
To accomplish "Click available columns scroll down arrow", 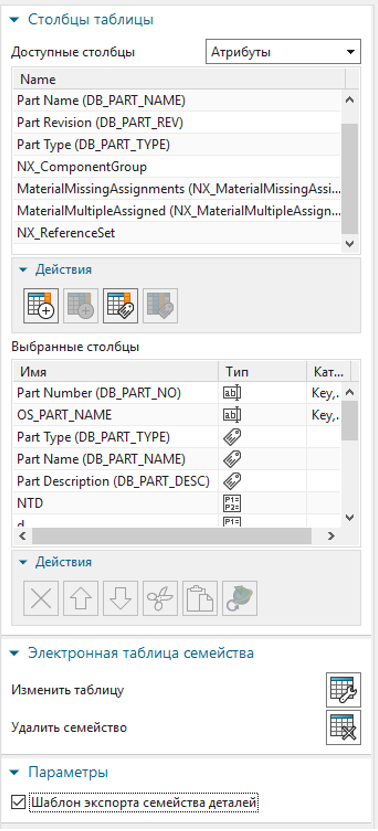I will pos(349,243).
